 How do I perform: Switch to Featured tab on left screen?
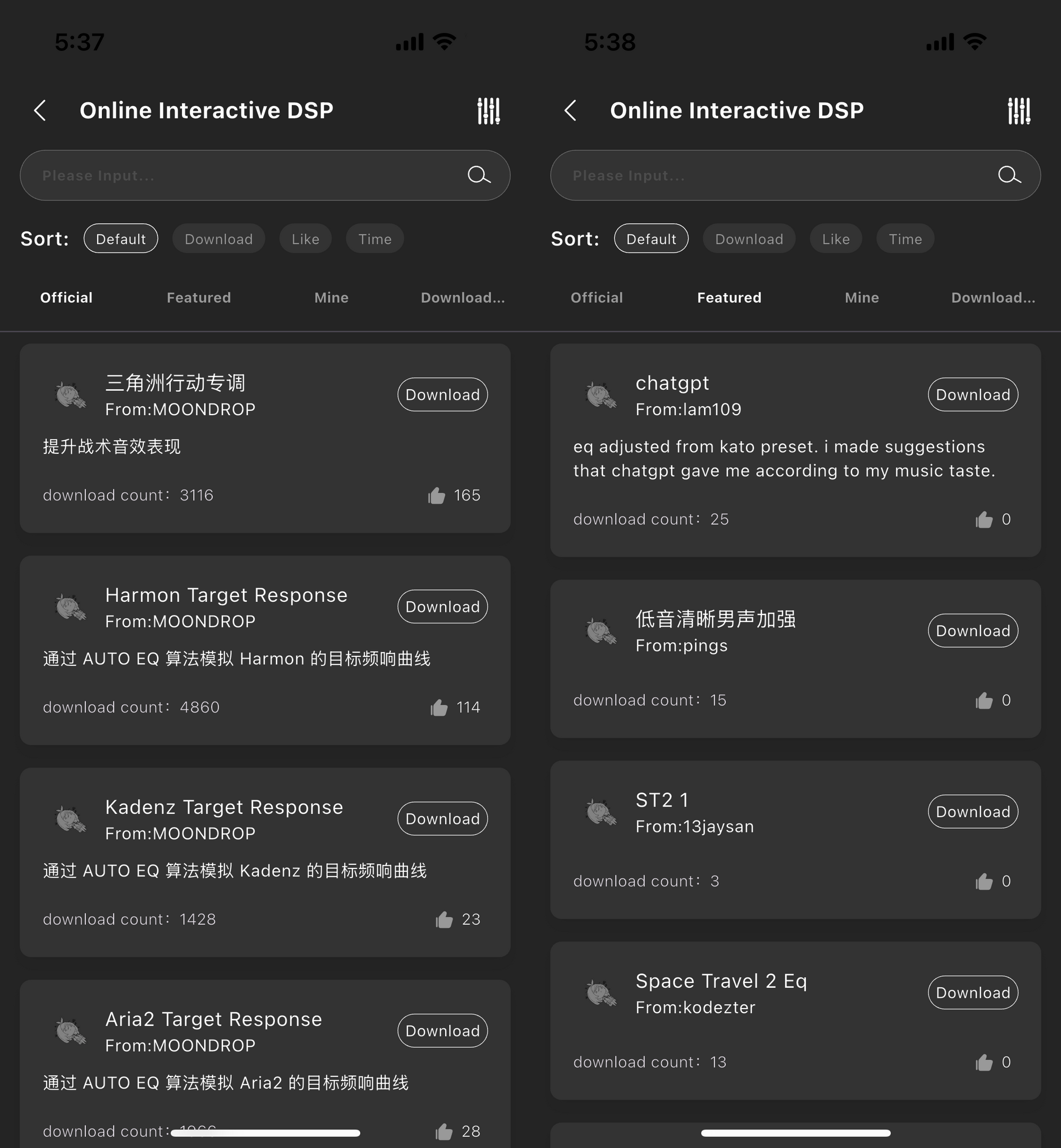point(198,298)
